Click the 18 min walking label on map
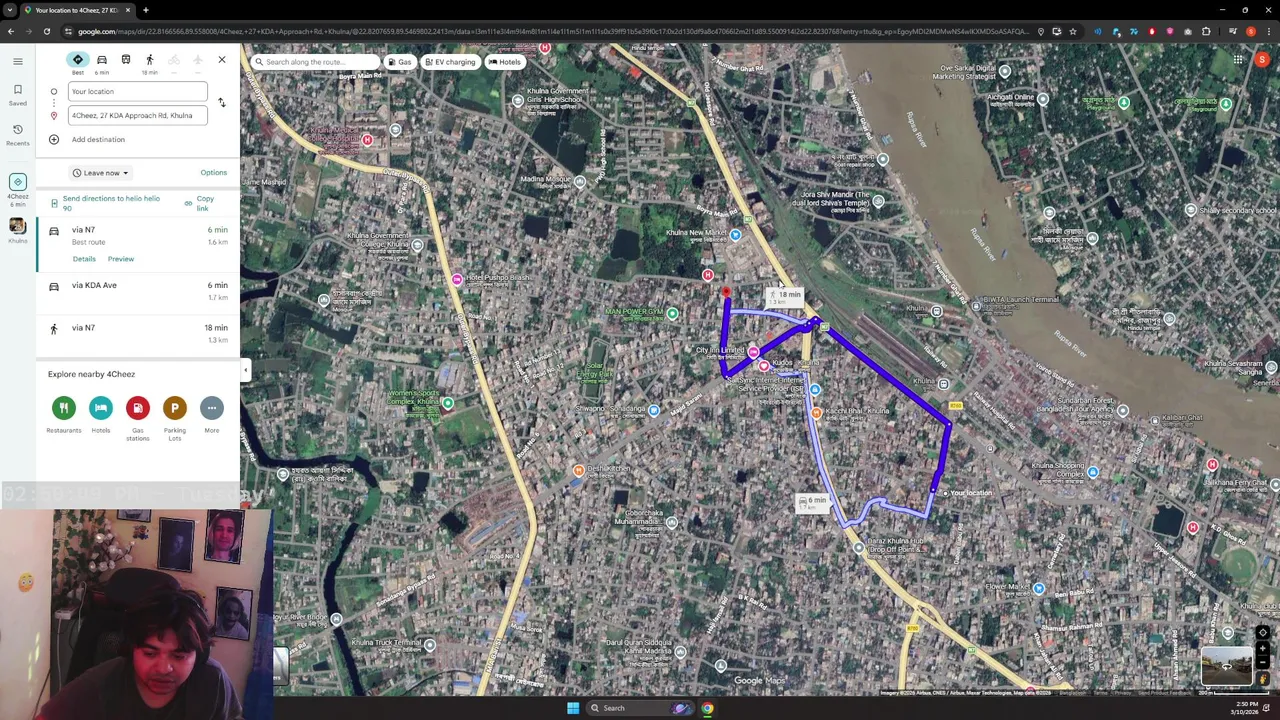Image resolution: width=1280 pixels, height=720 pixels. [786, 297]
